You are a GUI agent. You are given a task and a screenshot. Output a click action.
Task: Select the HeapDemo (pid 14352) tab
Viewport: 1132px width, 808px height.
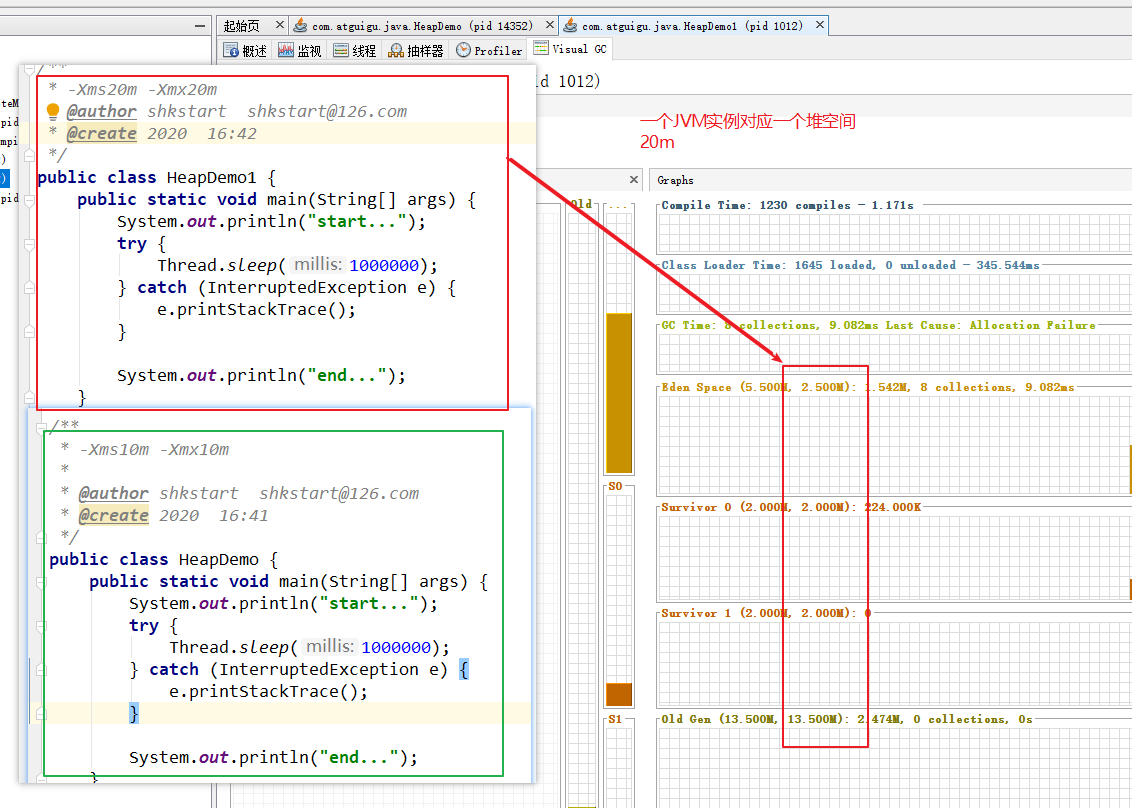click(x=422, y=26)
